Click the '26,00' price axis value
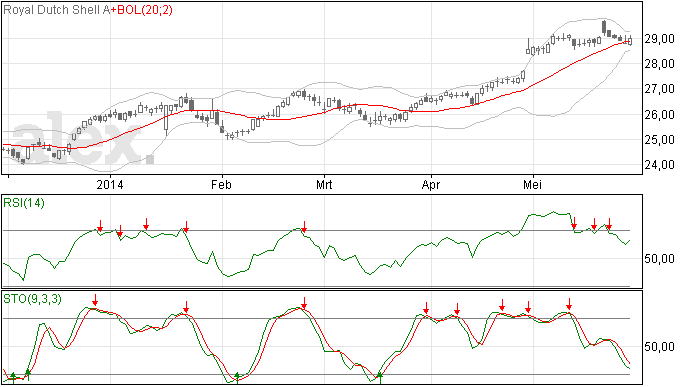This screenshot has height=387, width=690. coord(659,114)
